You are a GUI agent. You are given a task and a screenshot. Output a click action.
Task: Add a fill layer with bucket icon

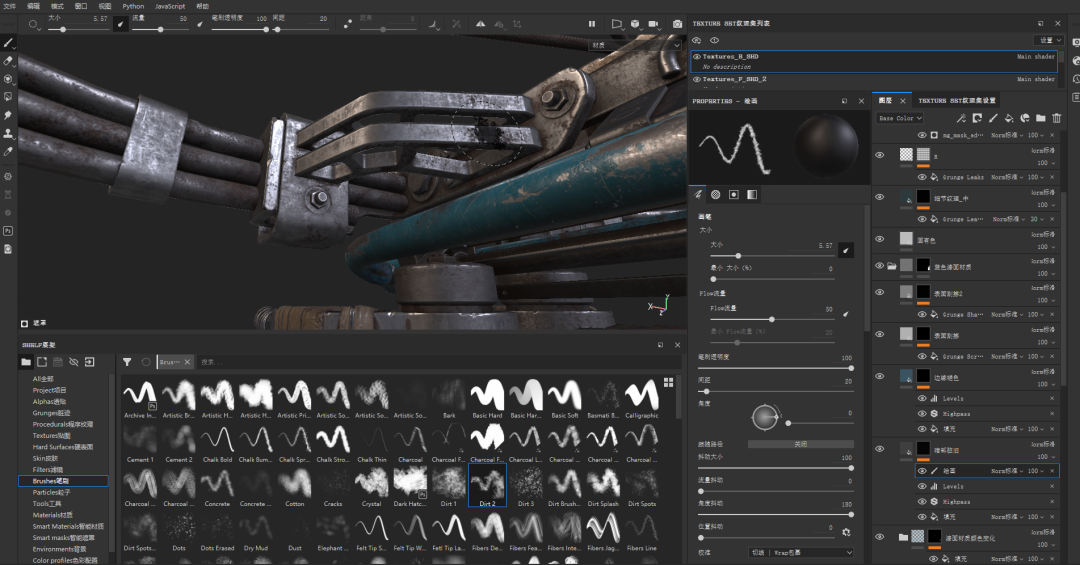[x=1009, y=119]
